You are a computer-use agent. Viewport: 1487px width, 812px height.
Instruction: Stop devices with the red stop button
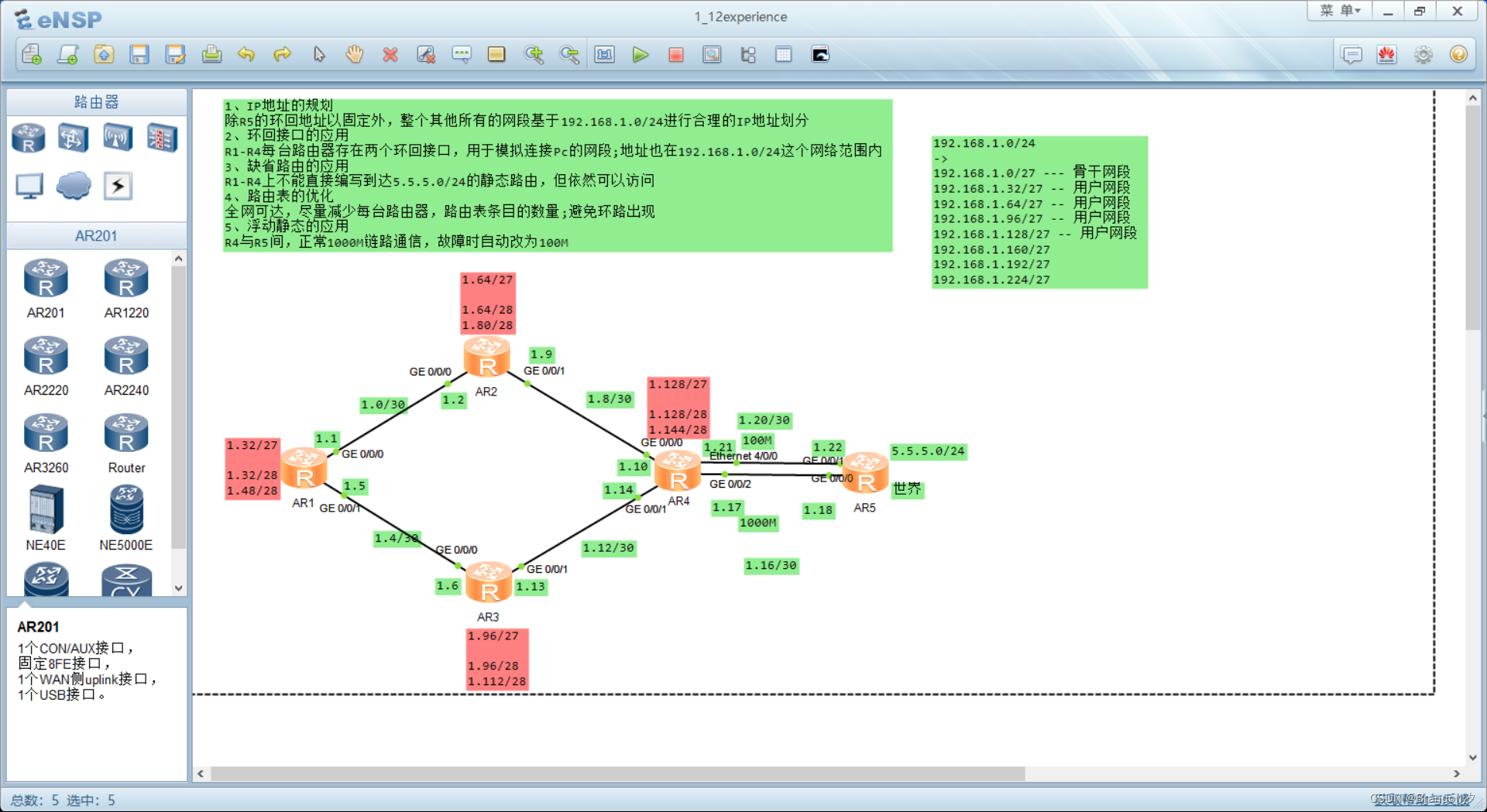click(676, 54)
